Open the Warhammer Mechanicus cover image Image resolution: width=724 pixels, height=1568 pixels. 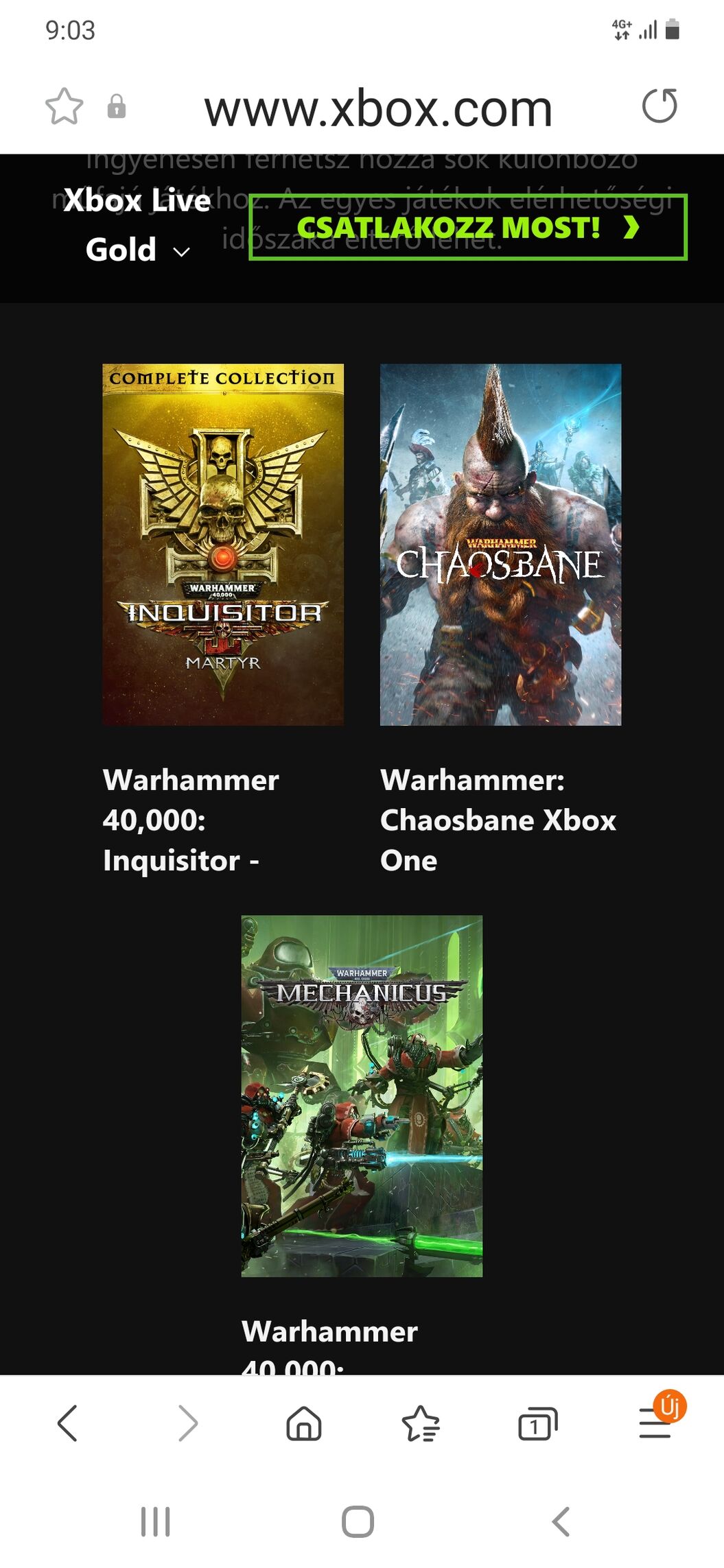(x=362, y=1096)
